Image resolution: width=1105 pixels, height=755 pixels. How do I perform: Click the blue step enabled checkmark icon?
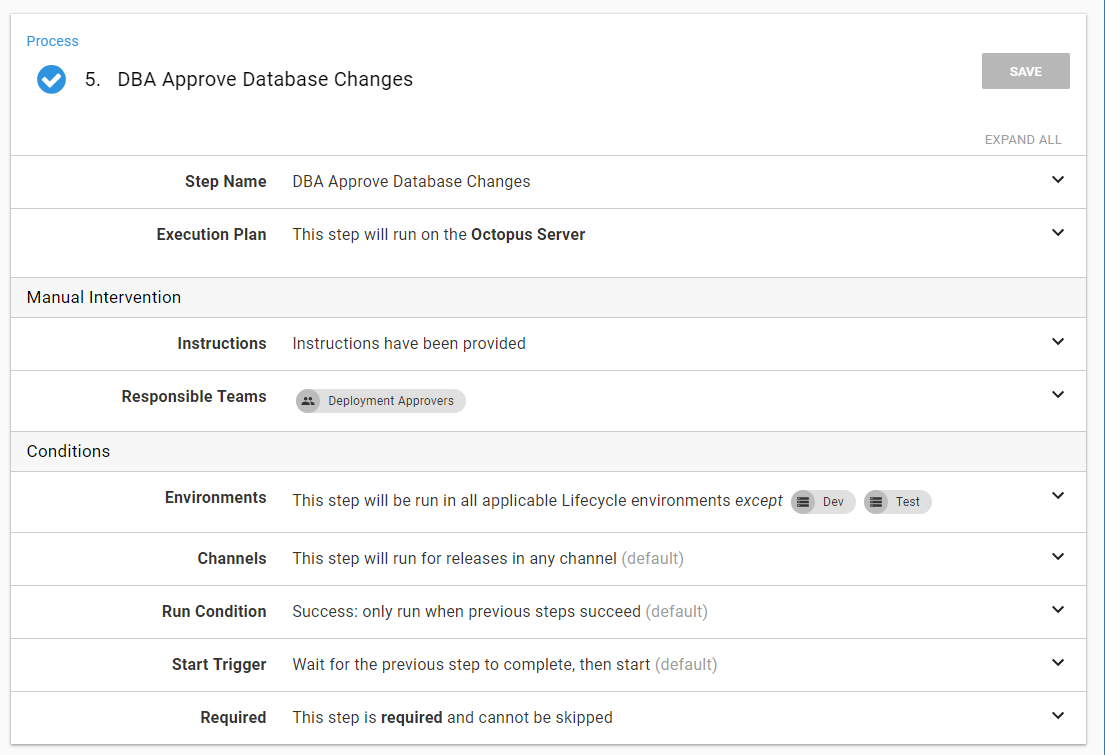click(52, 79)
